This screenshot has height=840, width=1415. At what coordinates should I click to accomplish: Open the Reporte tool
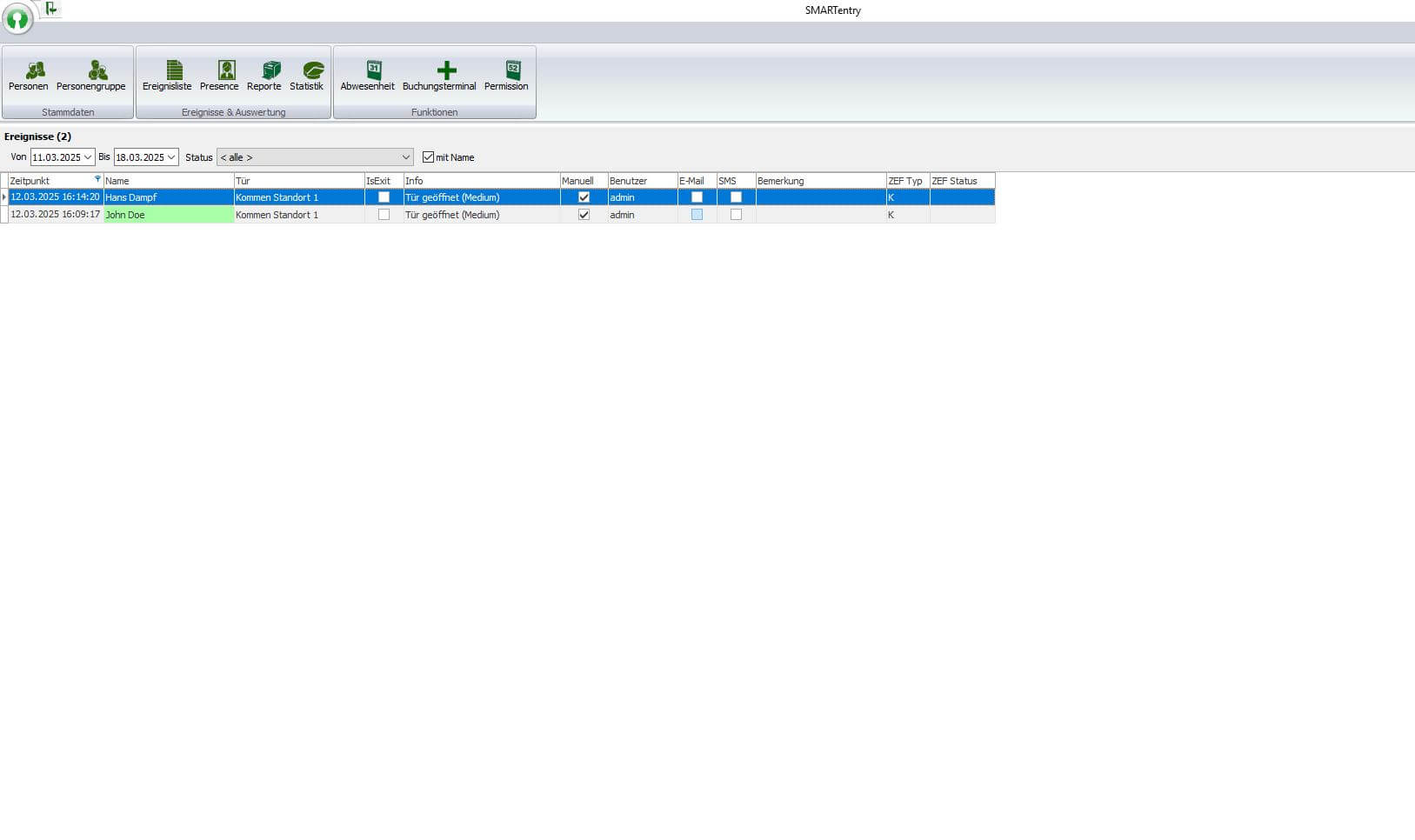click(265, 77)
